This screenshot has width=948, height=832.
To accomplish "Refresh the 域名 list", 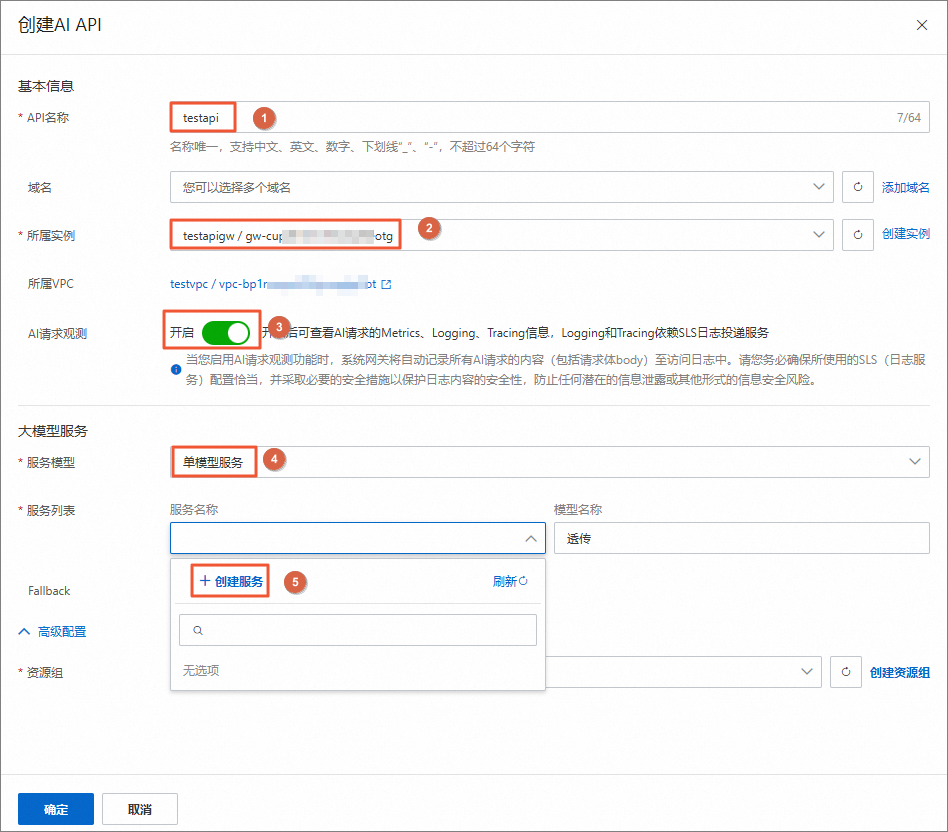I will coord(857,187).
